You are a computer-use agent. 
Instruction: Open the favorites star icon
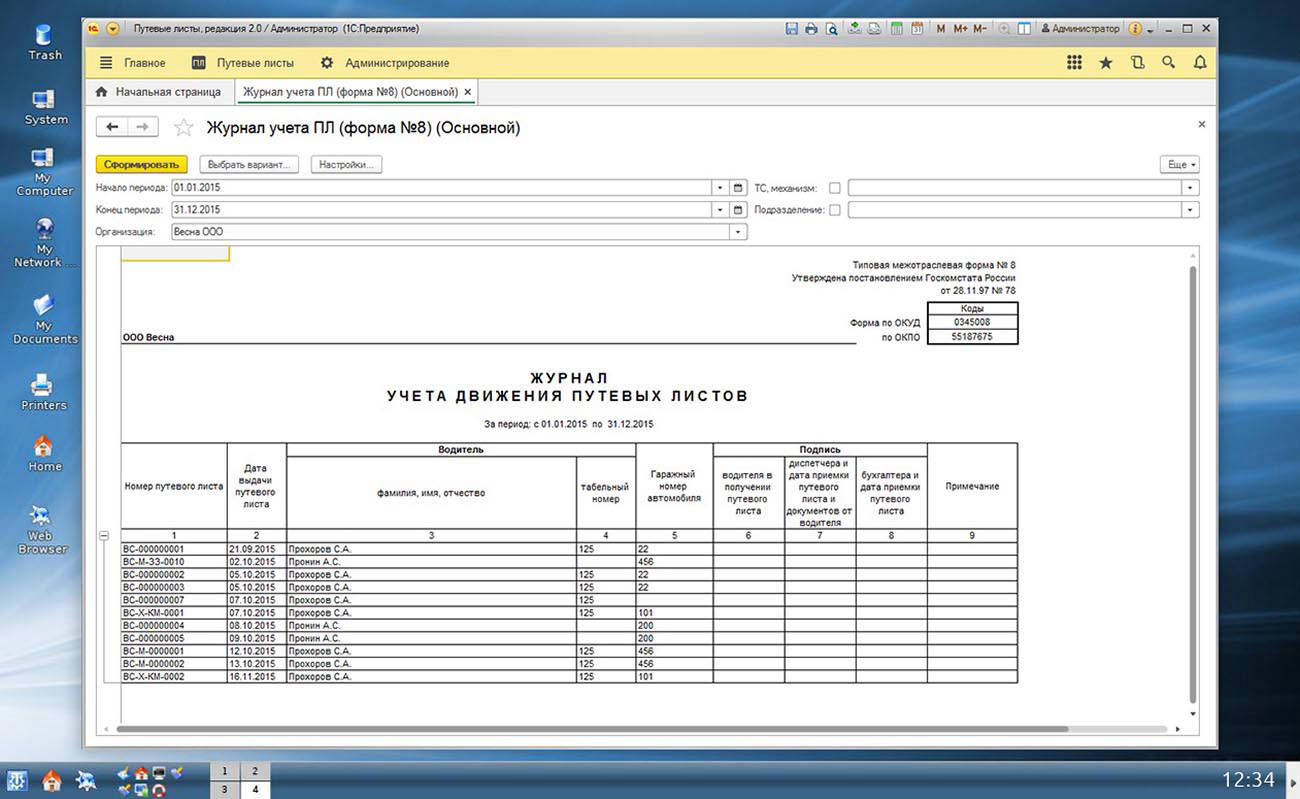pyautogui.click(x=1105, y=63)
